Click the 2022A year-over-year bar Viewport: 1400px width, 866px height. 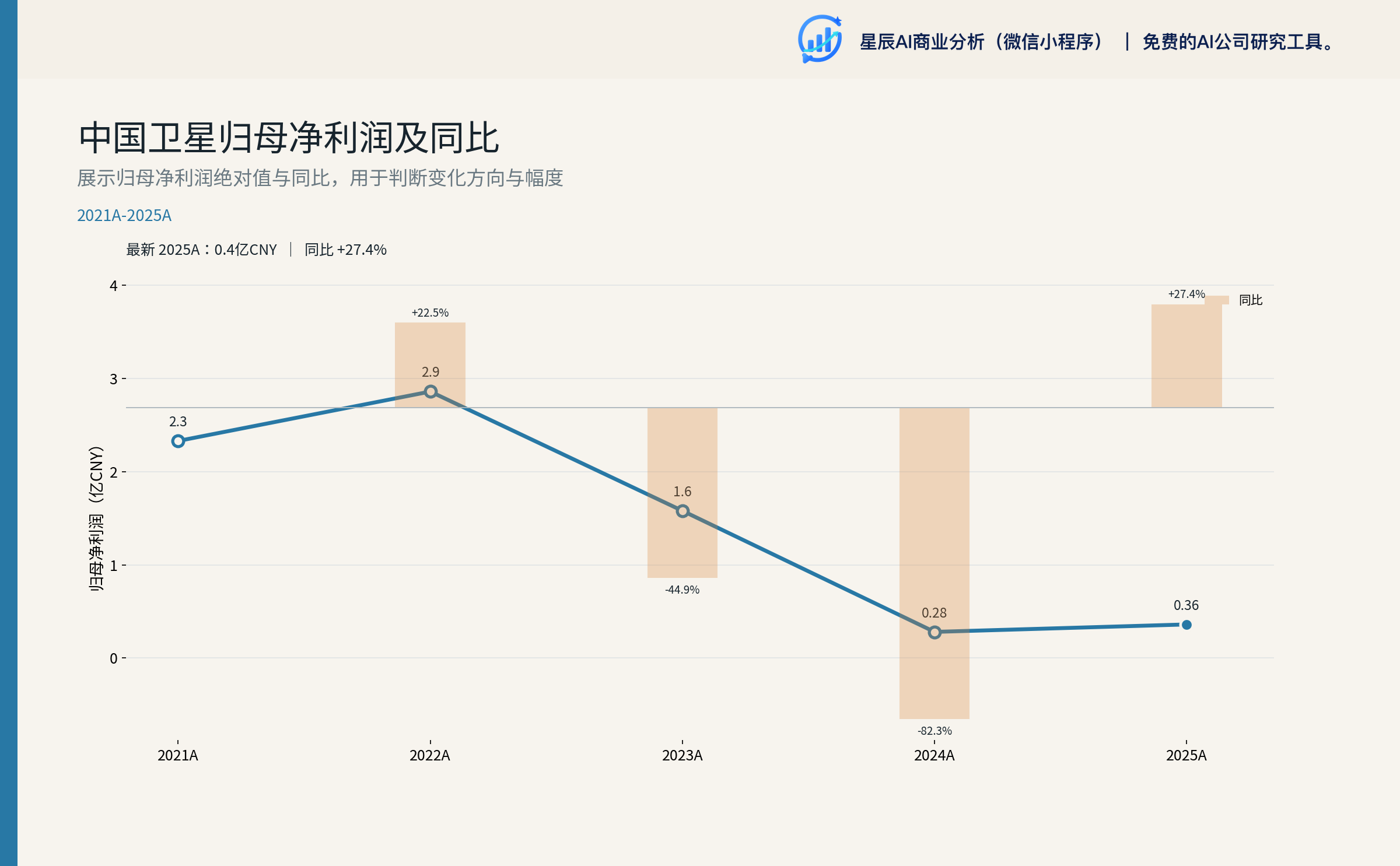pyautogui.click(x=430, y=365)
